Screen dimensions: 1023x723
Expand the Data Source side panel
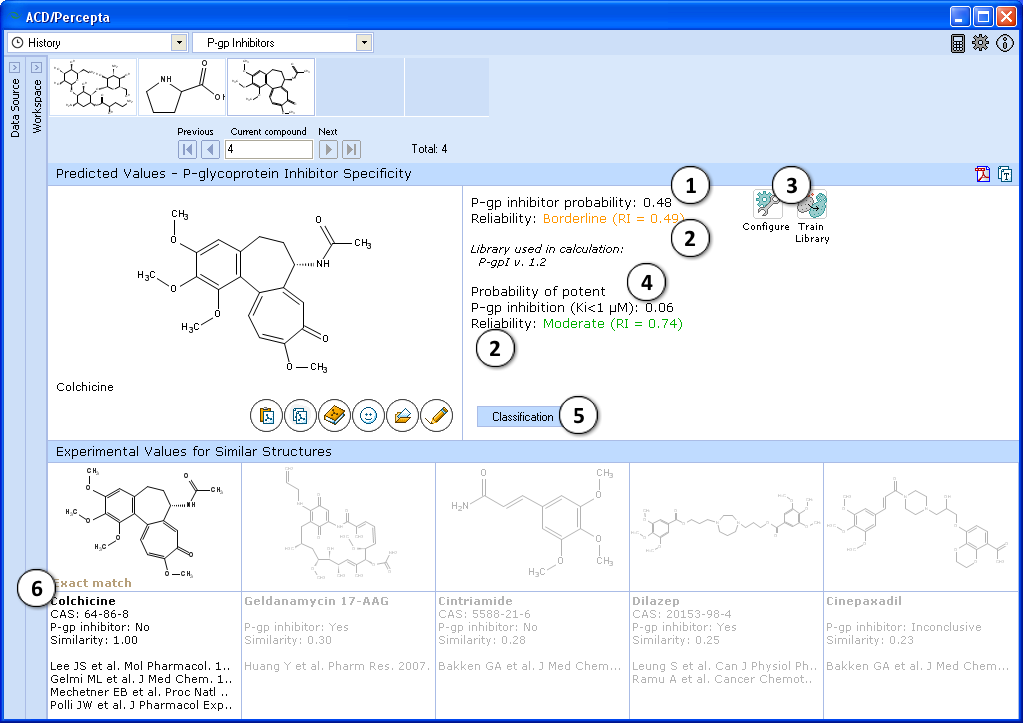click(x=14, y=67)
